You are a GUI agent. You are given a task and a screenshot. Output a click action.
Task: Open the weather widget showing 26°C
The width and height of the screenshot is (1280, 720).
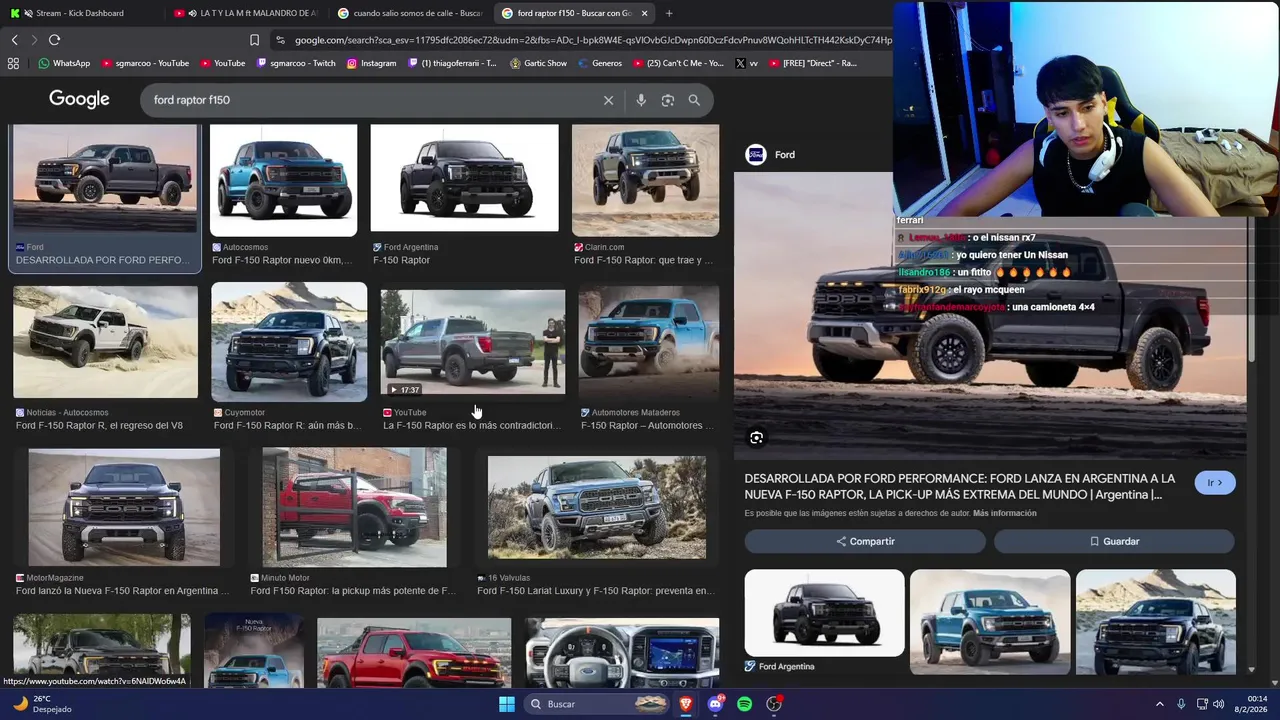[42, 704]
